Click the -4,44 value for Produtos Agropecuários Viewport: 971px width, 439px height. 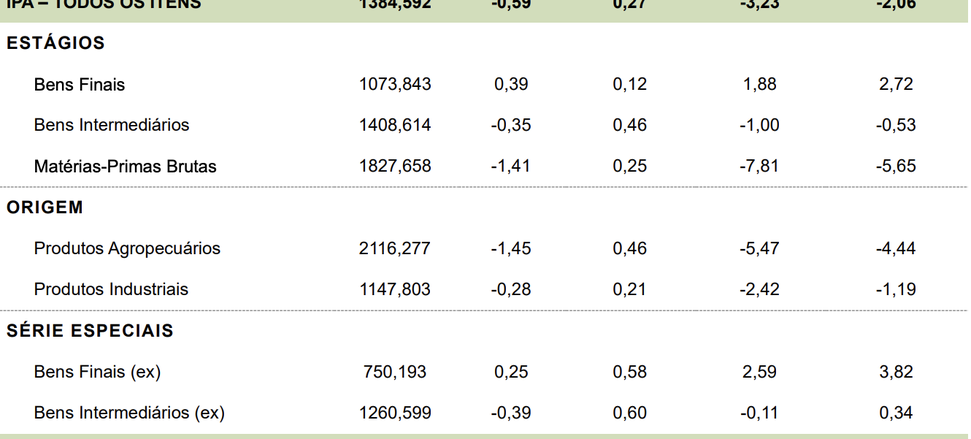point(895,248)
